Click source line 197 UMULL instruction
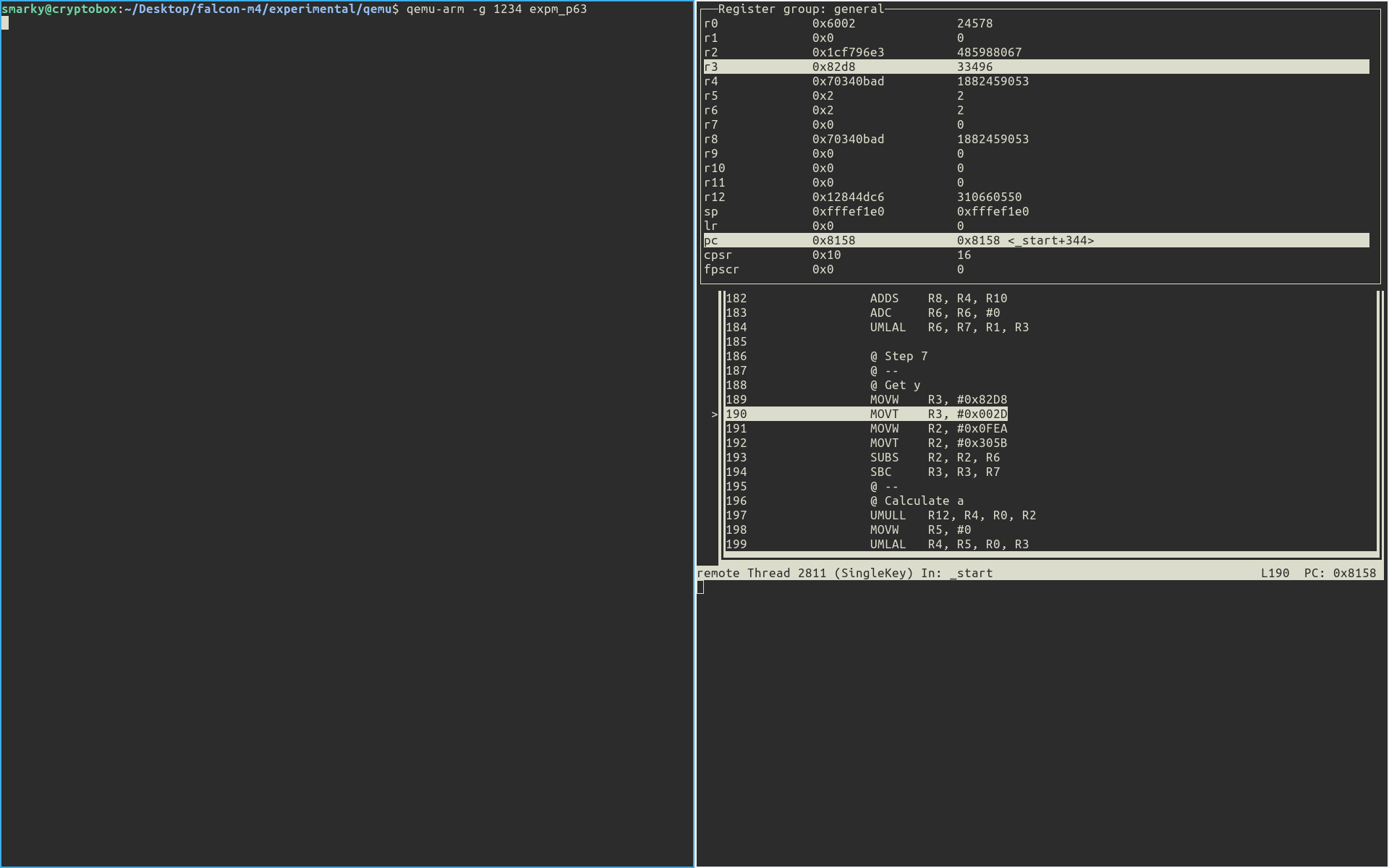The image size is (1389, 868). (953, 515)
